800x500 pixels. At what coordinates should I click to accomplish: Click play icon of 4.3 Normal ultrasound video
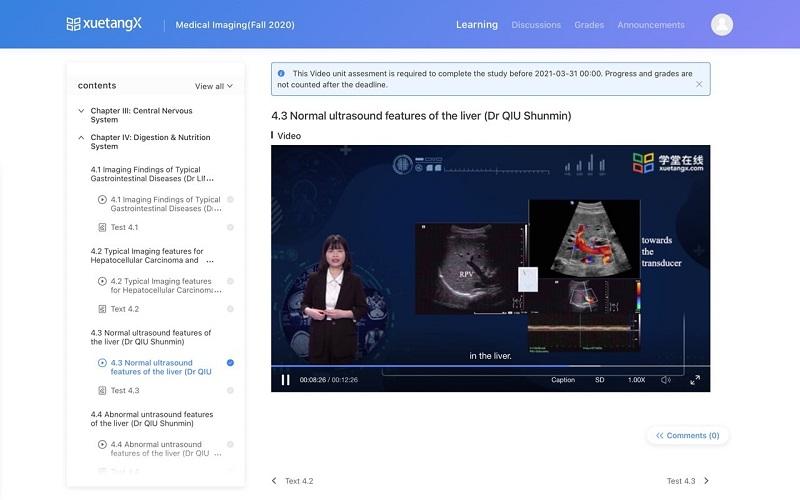click(x=102, y=363)
